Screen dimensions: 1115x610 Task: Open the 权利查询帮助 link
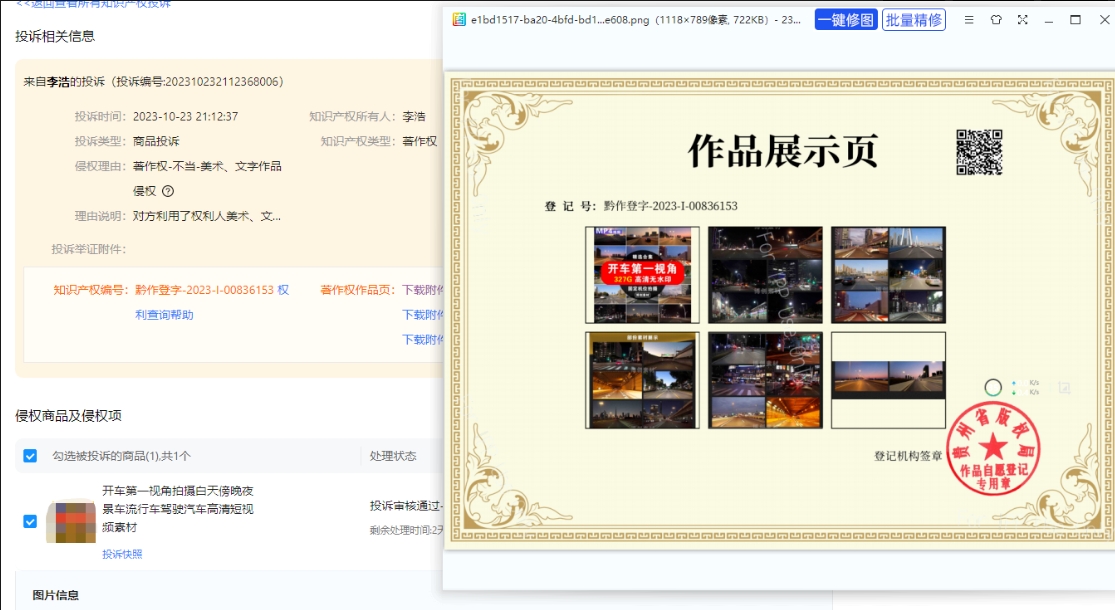pyautogui.click(x=164, y=315)
